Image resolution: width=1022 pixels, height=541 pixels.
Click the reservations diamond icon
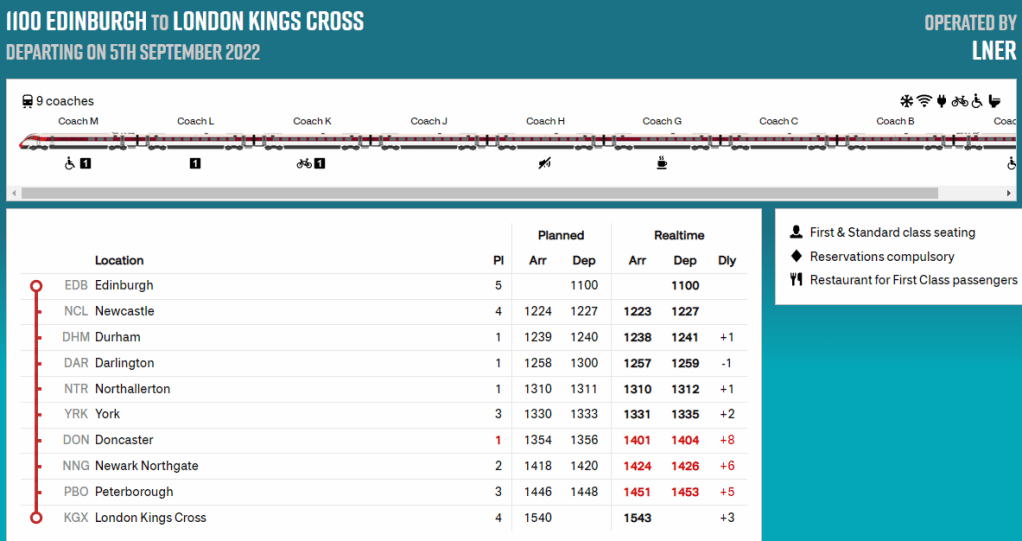pos(796,256)
